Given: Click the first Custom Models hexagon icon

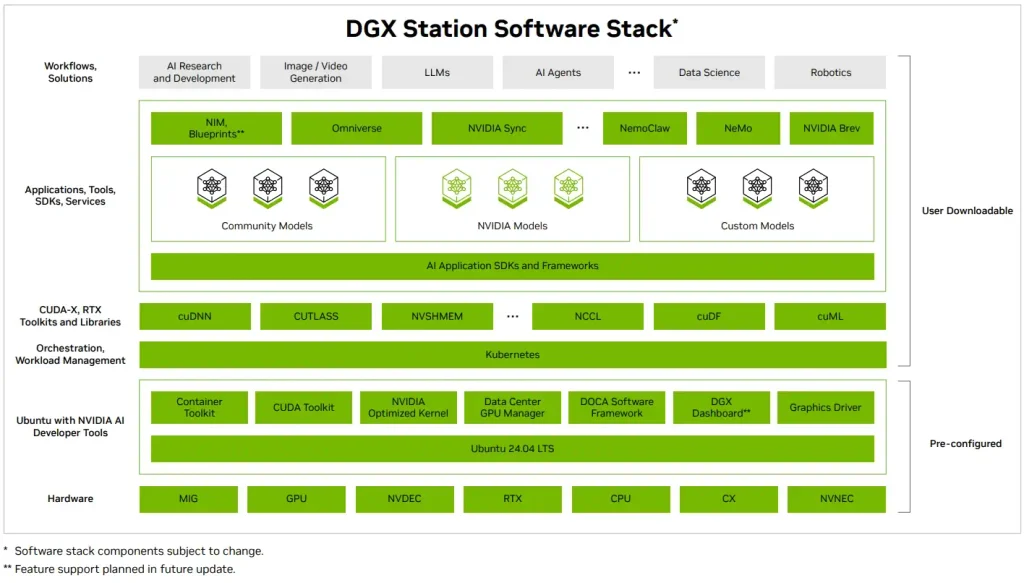Looking at the screenshot, I should [x=701, y=189].
